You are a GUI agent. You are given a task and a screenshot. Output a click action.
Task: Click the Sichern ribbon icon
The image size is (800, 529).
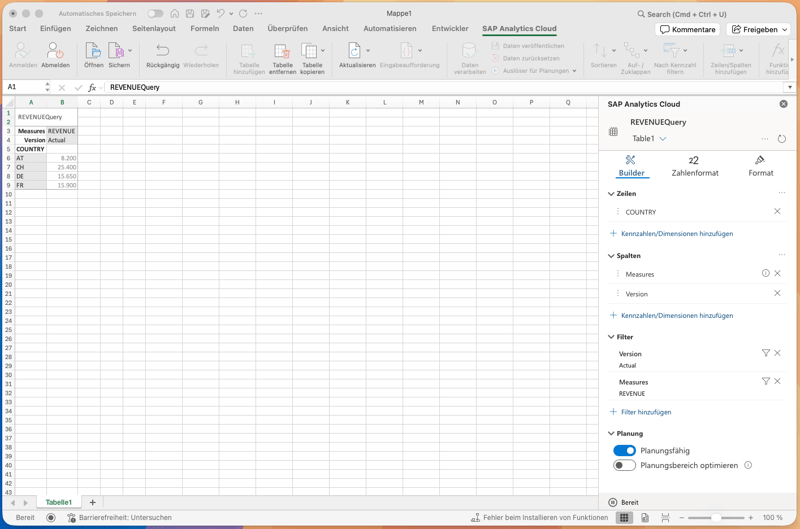(x=117, y=51)
